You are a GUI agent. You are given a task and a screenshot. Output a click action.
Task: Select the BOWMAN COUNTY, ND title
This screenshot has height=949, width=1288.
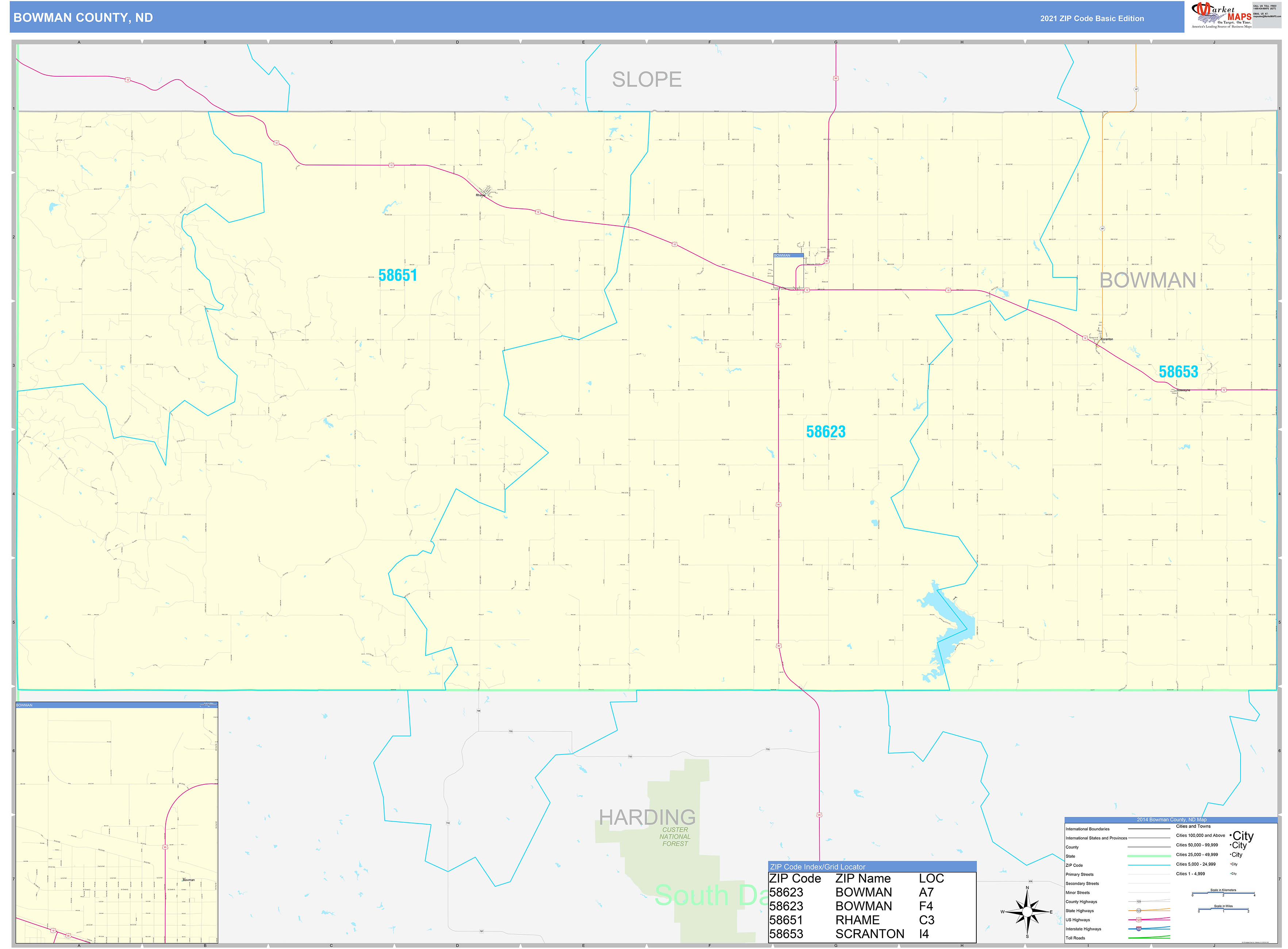pos(84,18)
